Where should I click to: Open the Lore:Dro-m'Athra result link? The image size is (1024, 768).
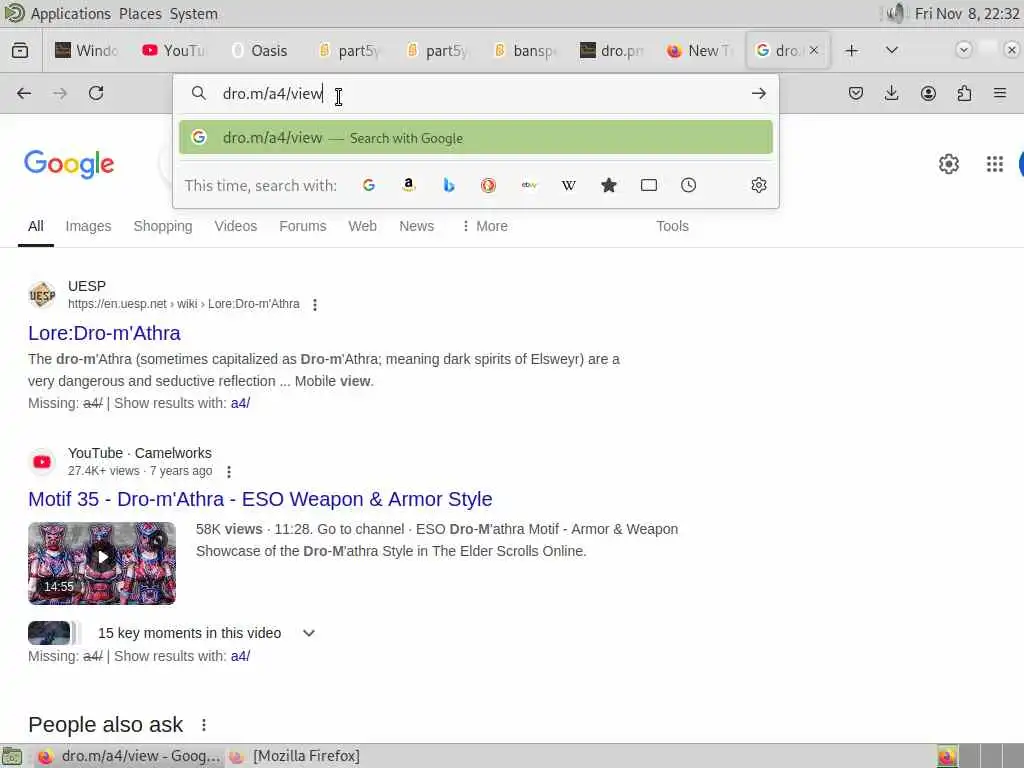click(104, 333)
